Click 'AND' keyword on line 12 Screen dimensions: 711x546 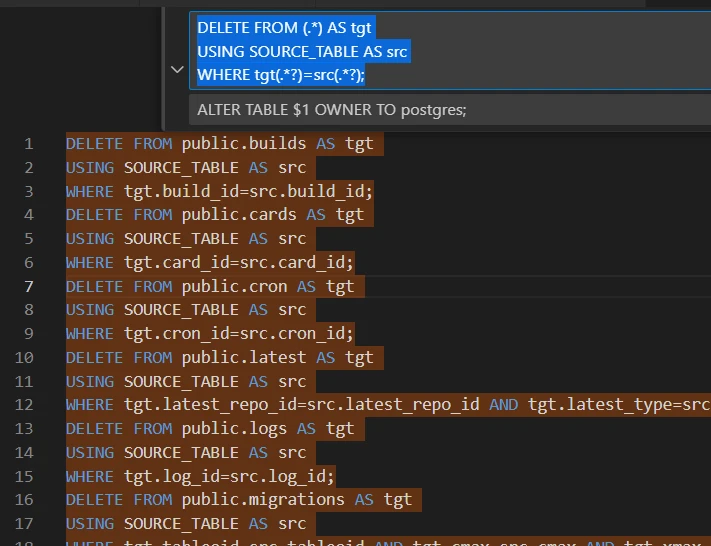pyautogui.click(x=503, y=405)
